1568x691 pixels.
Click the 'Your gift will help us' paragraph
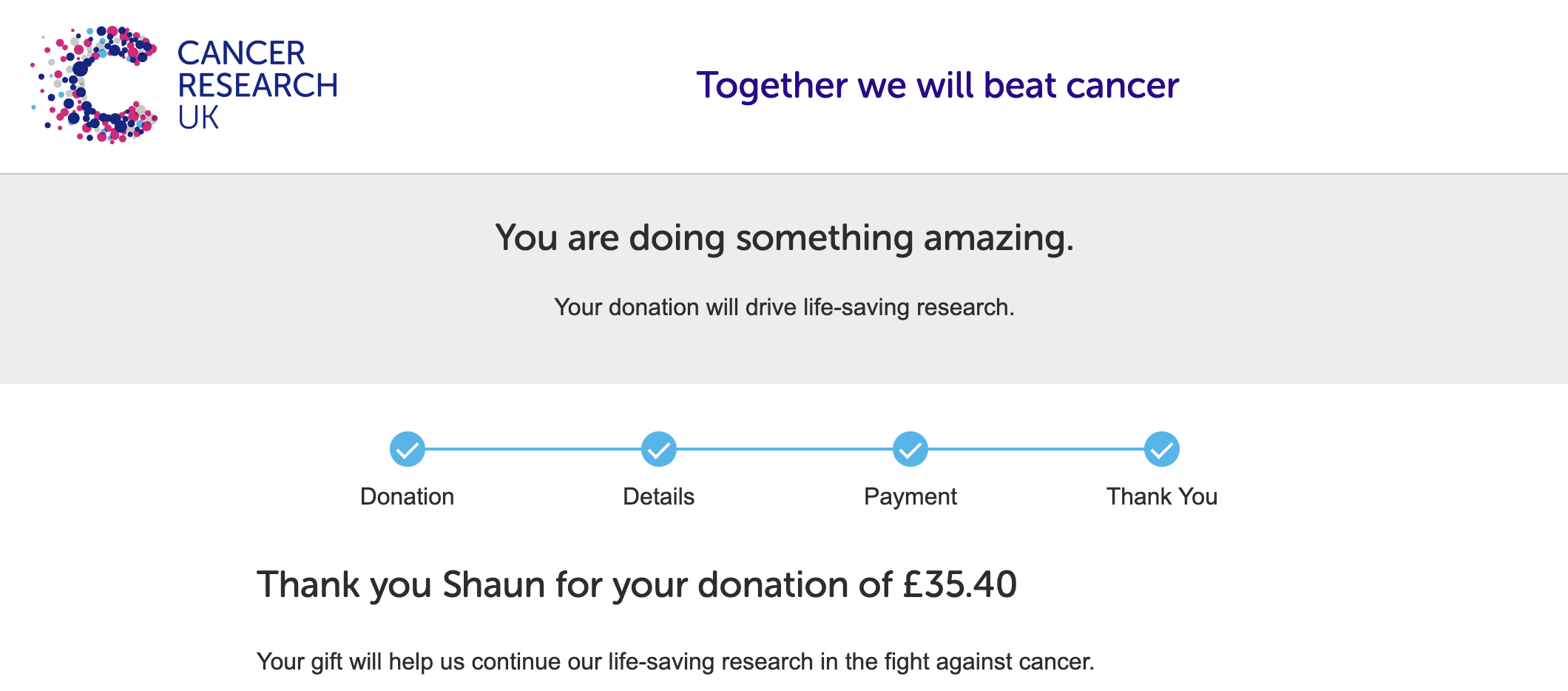pyautogui.click(x=675, y=661)
